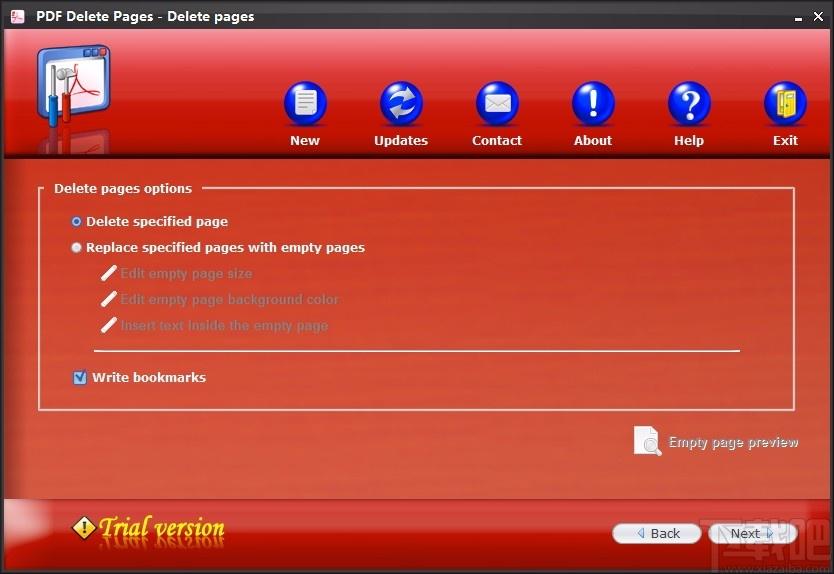Click Edit empty page background color
Image resolution: width=834 pixels, height=574 pixels.
[229, 300]
